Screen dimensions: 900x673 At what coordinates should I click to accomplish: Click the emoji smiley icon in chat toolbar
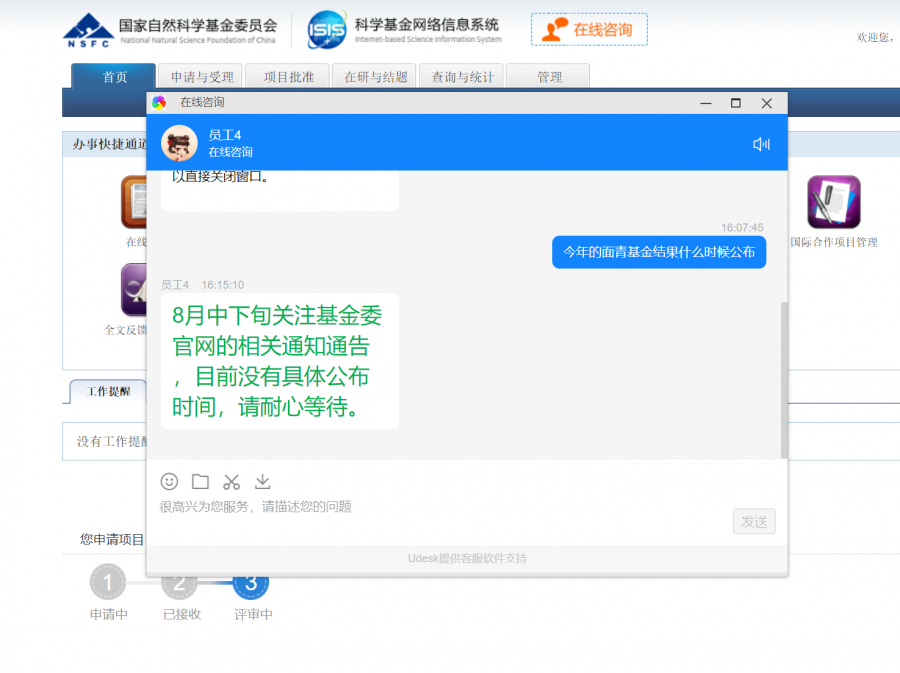click(169, 481)
